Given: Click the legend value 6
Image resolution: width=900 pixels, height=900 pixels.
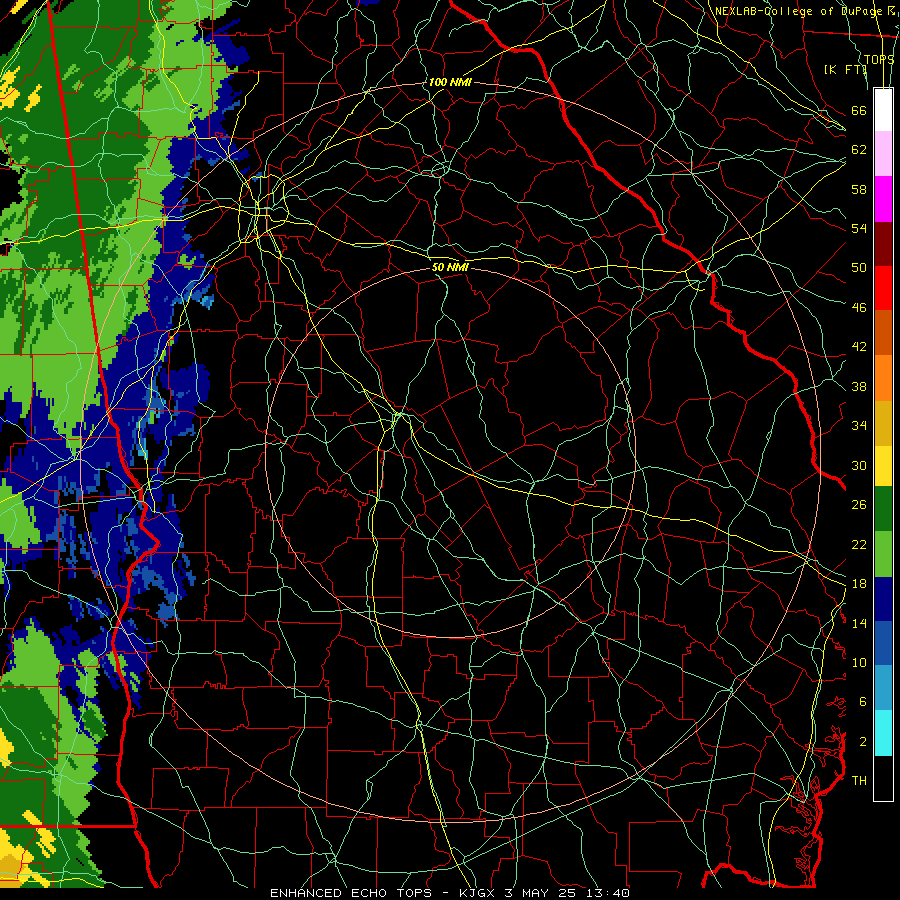Looking at the screenshot, I should point(862,702).
